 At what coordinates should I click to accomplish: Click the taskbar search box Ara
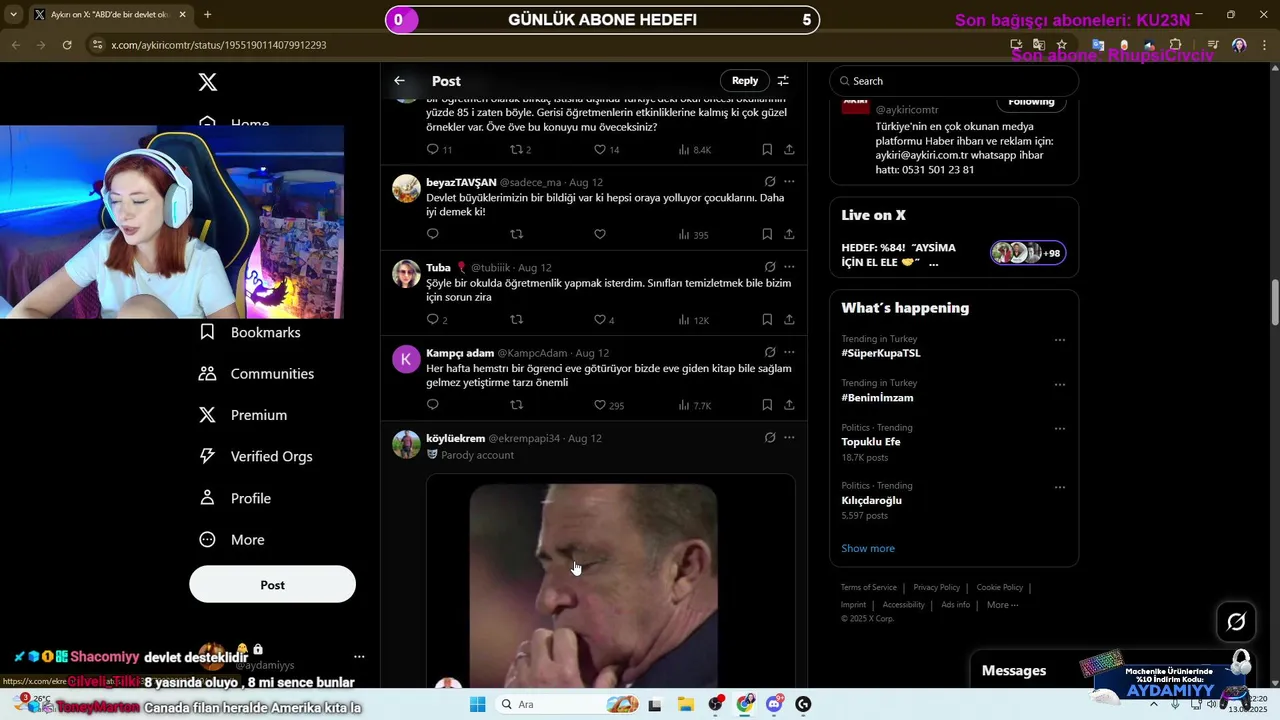tap(567, 704)
